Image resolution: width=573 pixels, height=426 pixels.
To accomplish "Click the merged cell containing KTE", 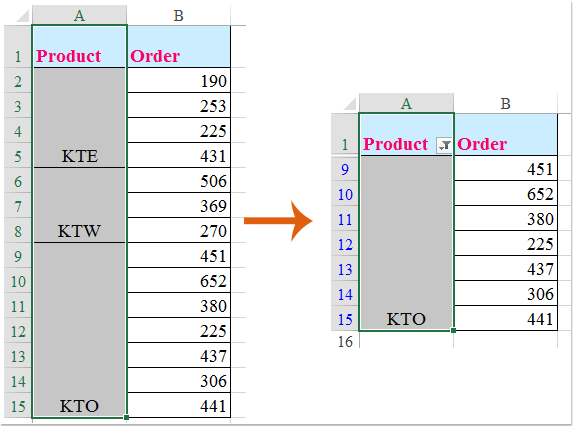I will point(79,118).
